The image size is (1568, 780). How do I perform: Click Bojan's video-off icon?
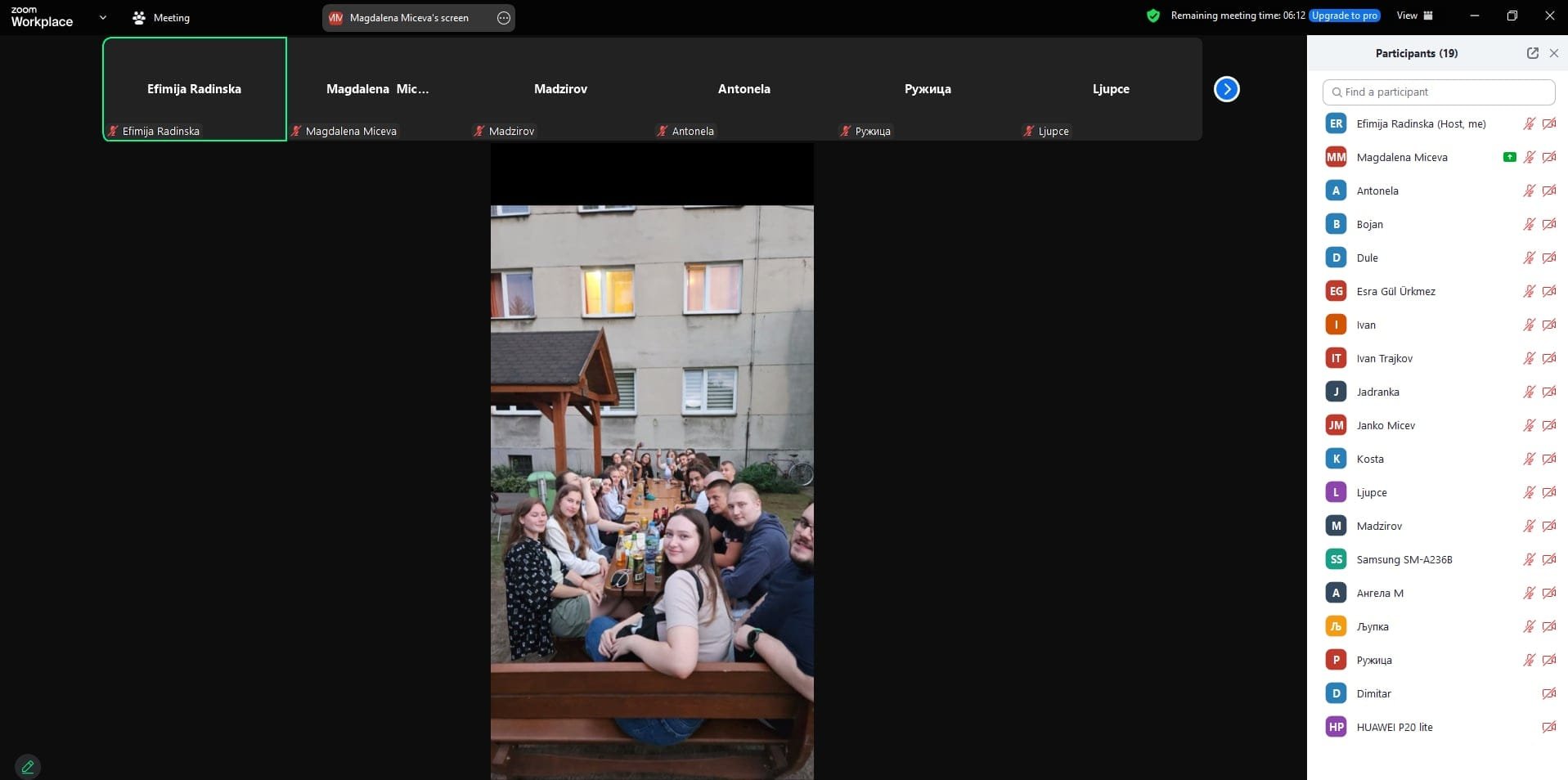pyautogui.click(x=1549, y=225)
